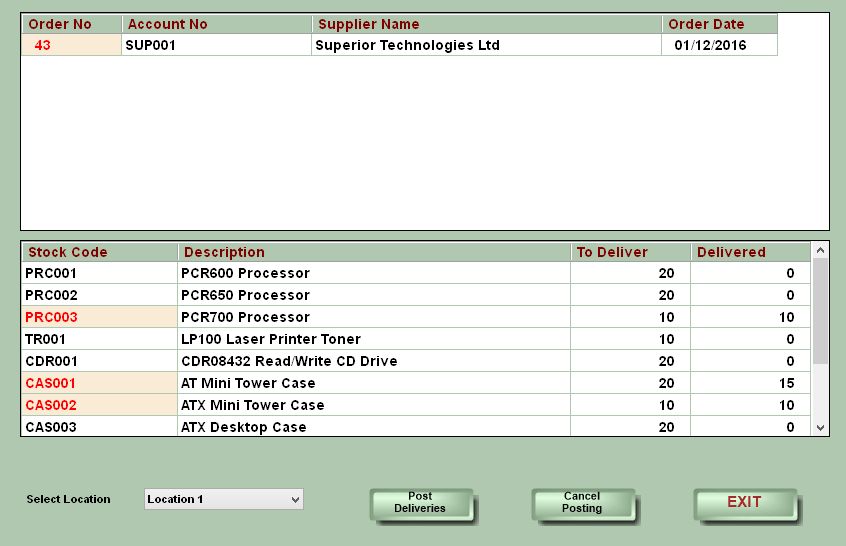Click the stock list scrollbar thumb
846x546 pixels.
(820, 311)
